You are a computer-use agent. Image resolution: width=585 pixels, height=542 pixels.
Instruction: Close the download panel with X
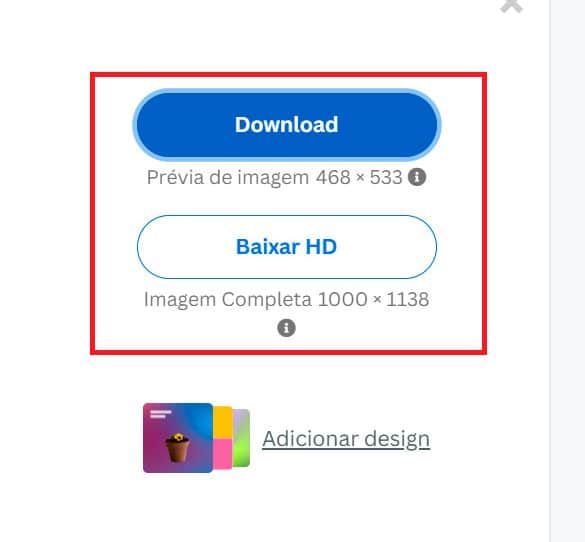click(x=512, y=5)
